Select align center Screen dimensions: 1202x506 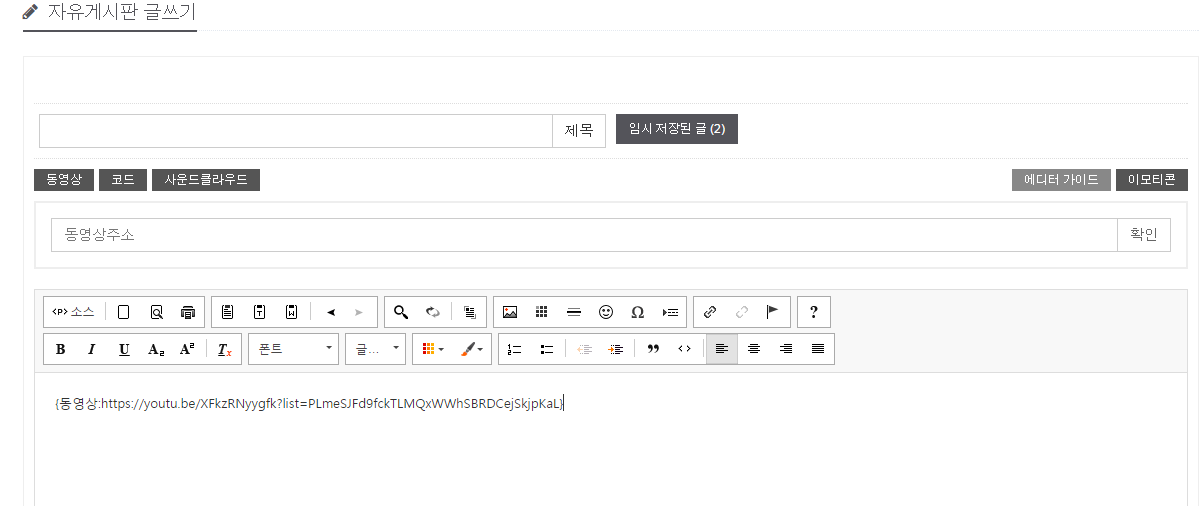(754, 349)
